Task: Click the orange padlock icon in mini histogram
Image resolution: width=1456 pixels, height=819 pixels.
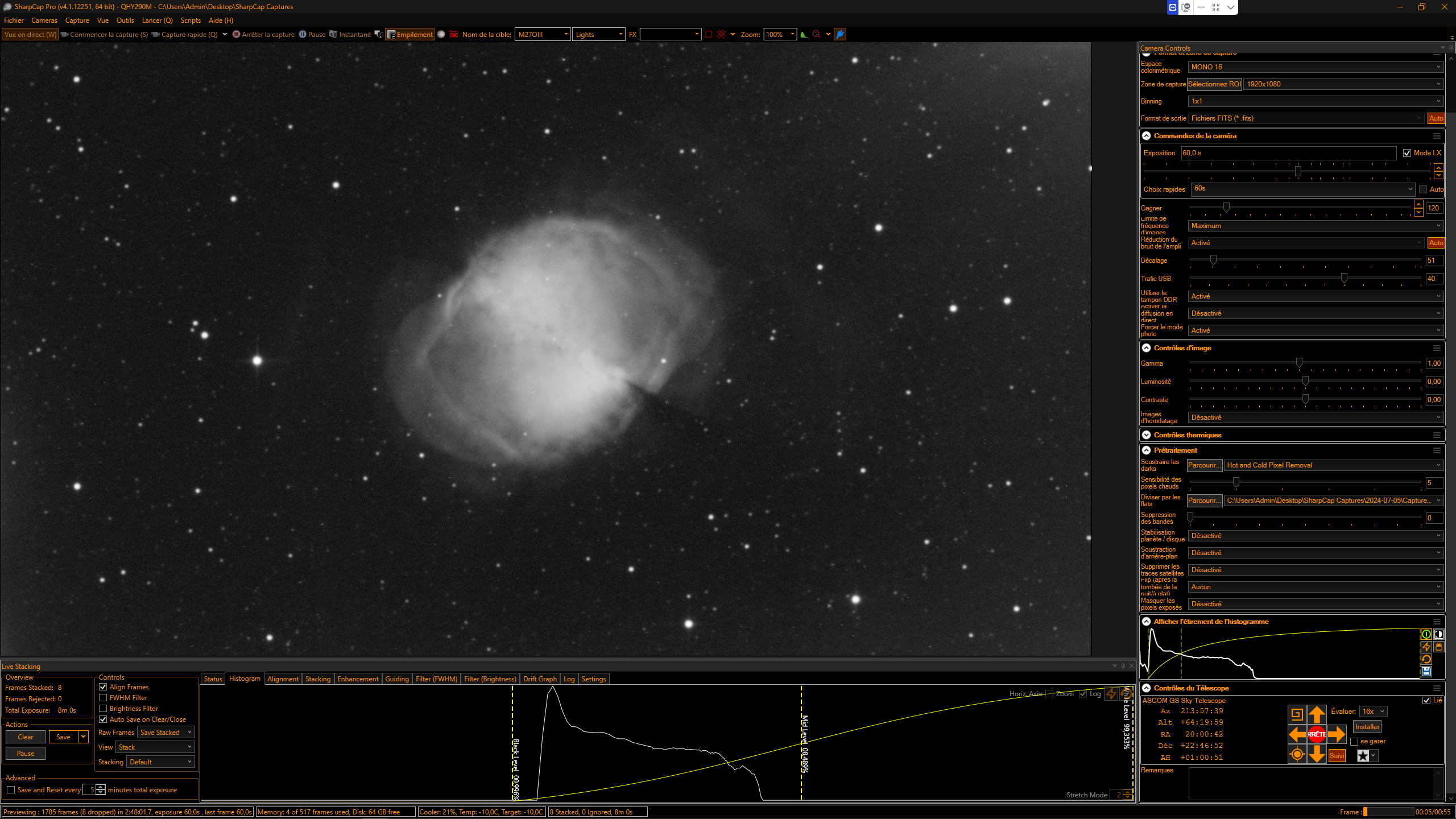Action: 1439,647
